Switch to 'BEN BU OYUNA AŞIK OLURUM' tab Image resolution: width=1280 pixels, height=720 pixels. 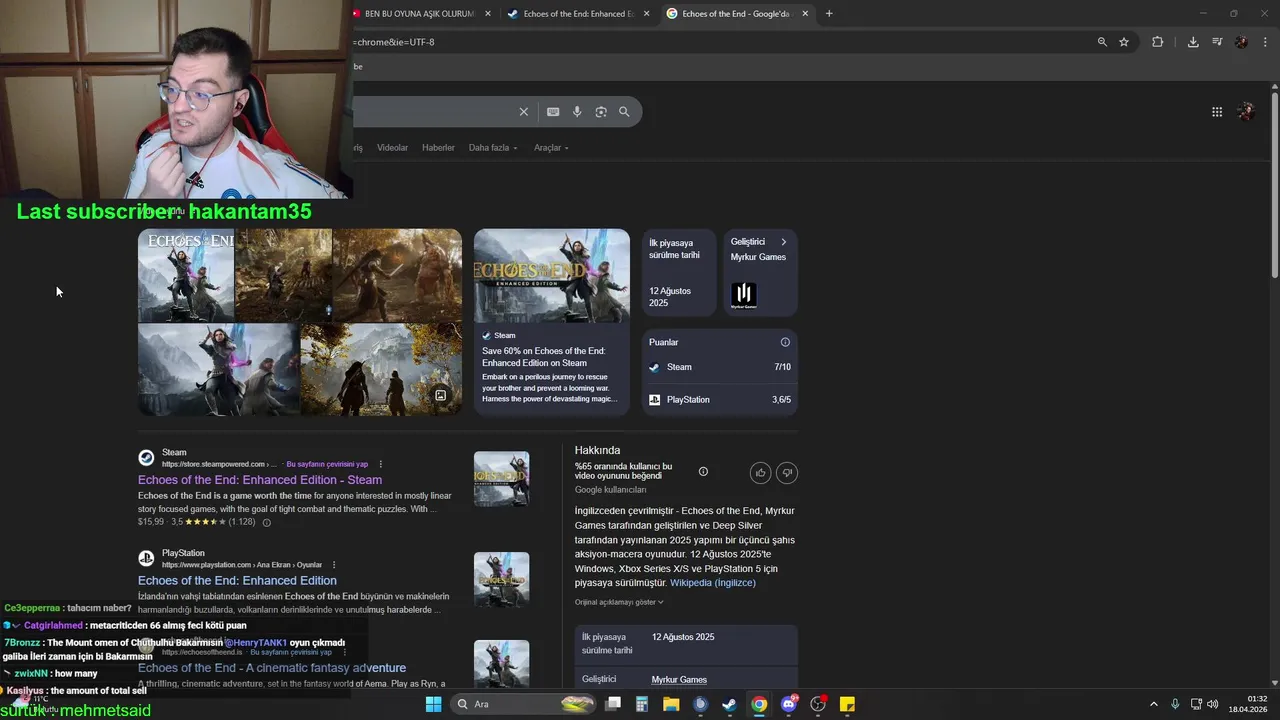418,14
